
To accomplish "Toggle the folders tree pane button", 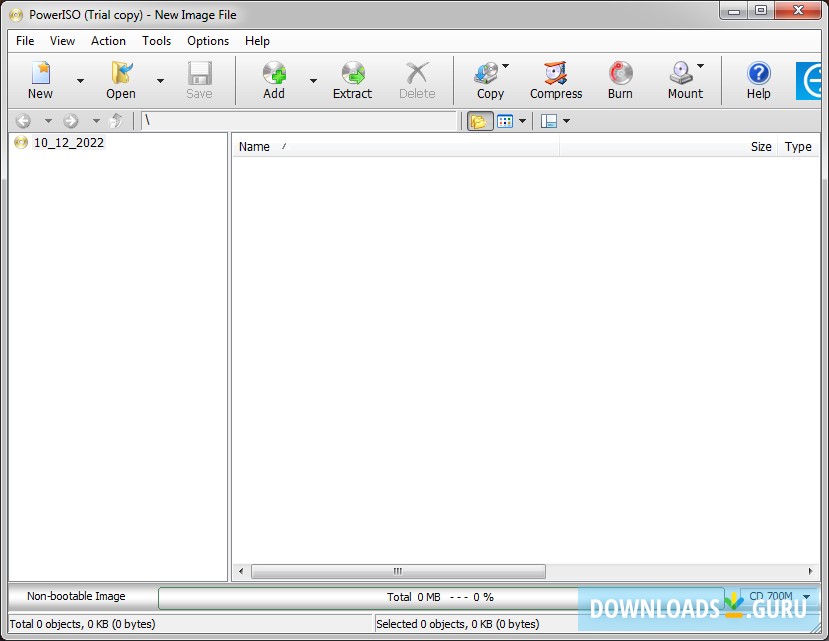I will coord(480,121).
